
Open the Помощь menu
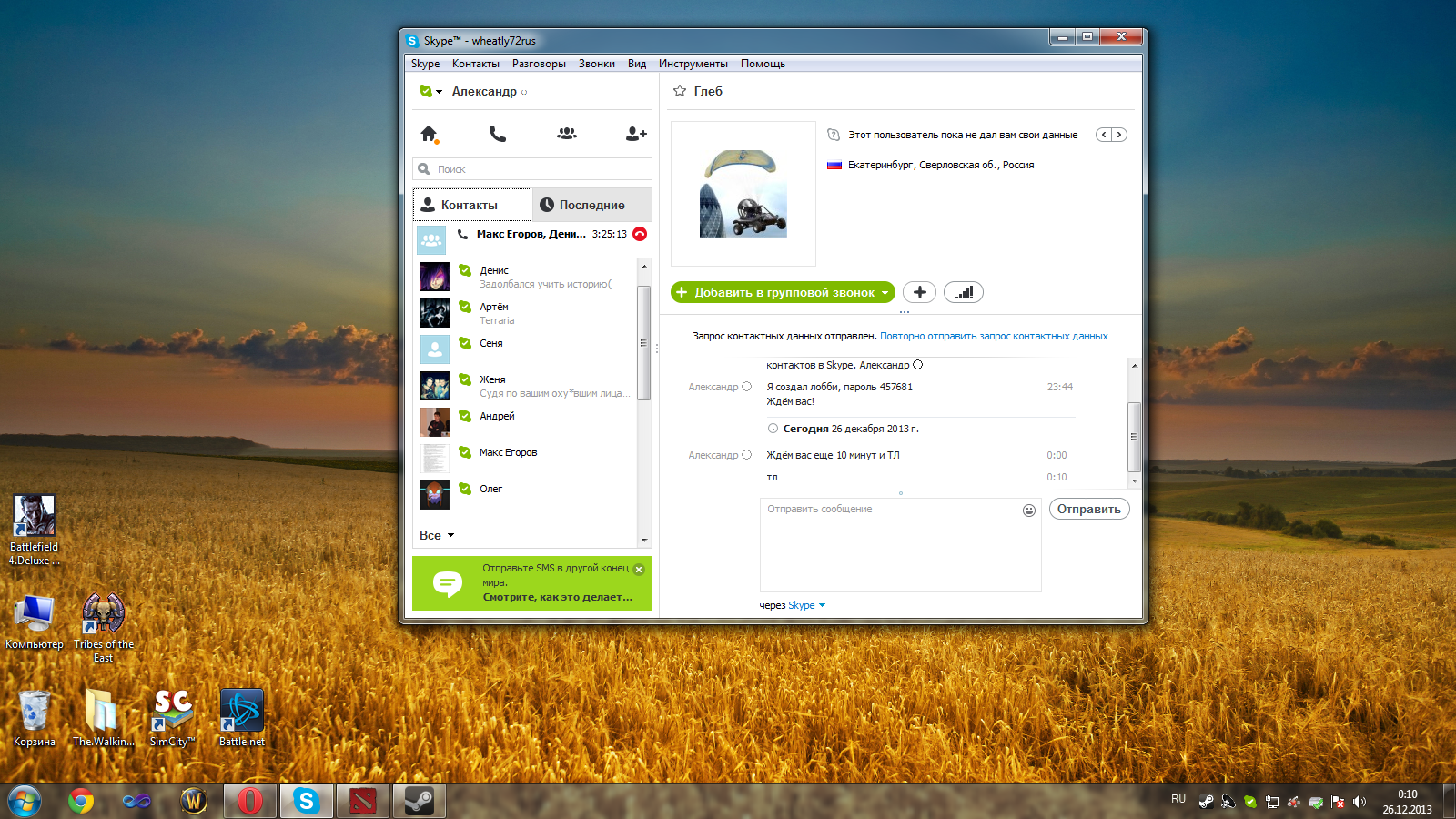click(x=763, y=64)
